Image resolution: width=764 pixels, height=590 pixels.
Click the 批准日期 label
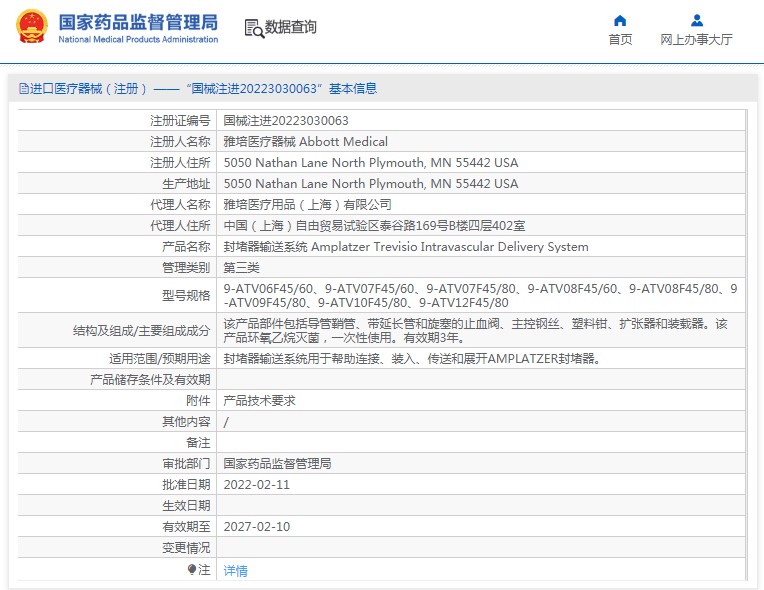[186, 485]
